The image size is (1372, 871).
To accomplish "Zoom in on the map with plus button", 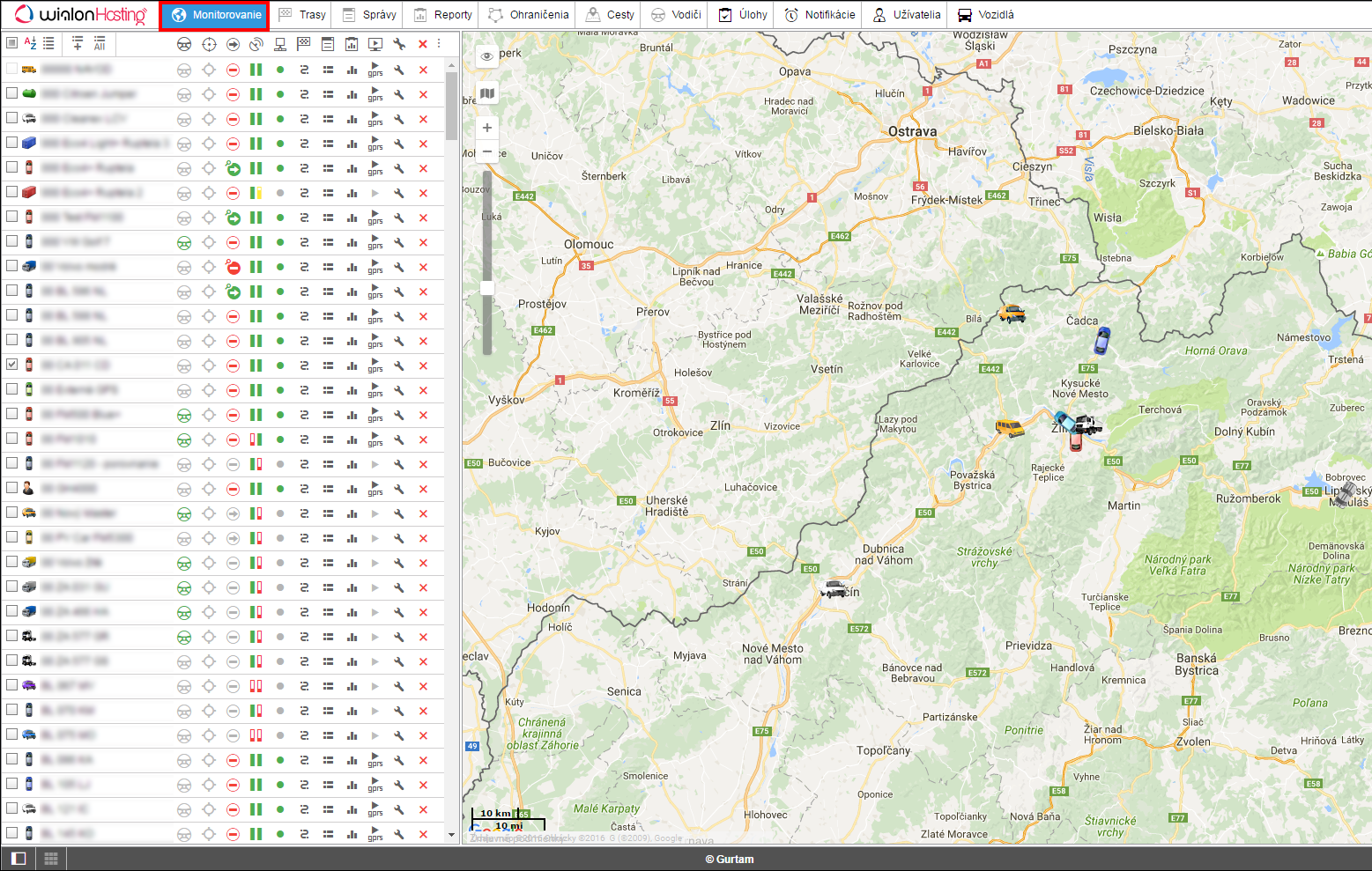I will (486, 128).
